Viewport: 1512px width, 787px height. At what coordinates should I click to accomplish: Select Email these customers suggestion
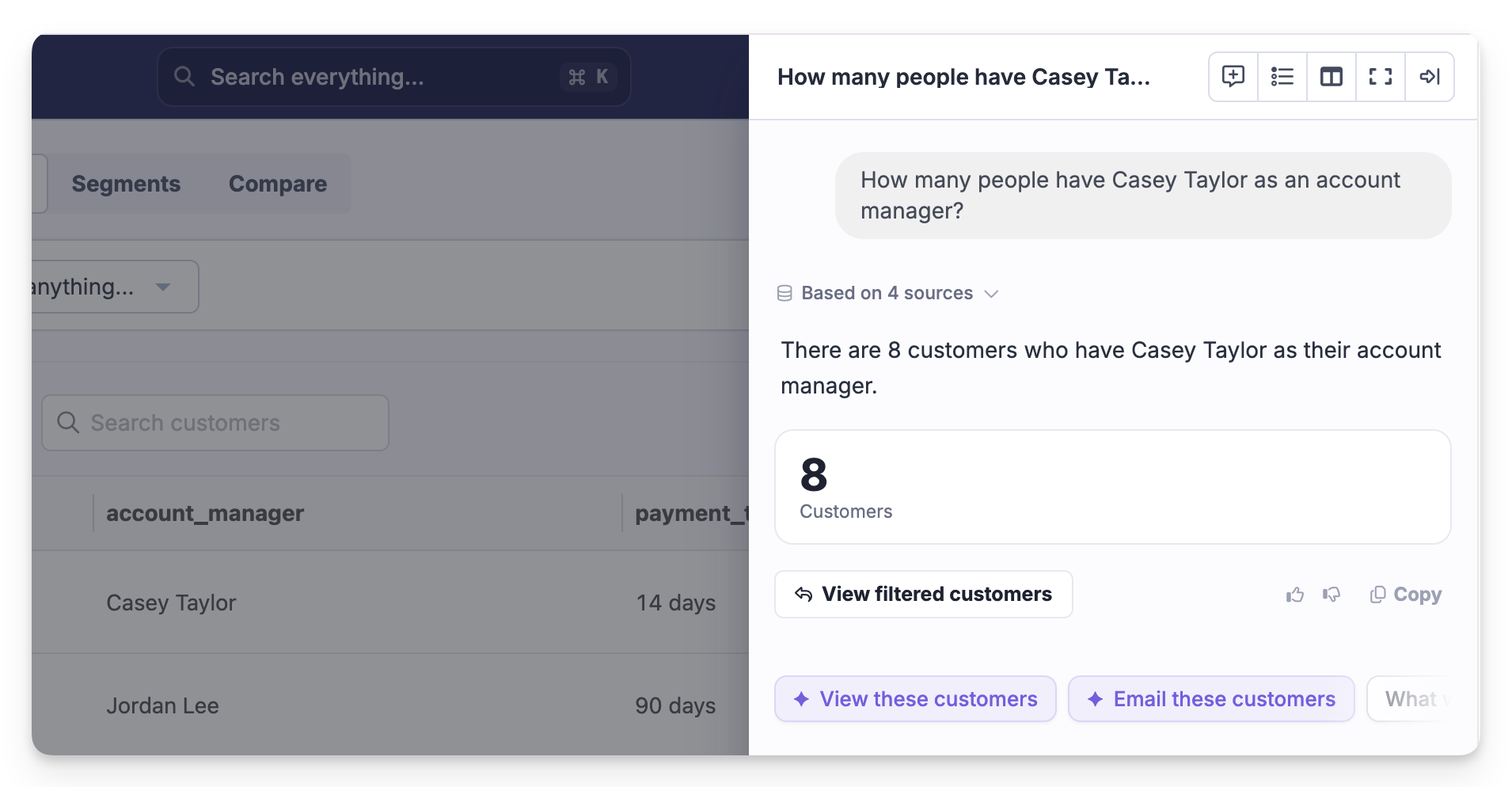coord(1211,699)
